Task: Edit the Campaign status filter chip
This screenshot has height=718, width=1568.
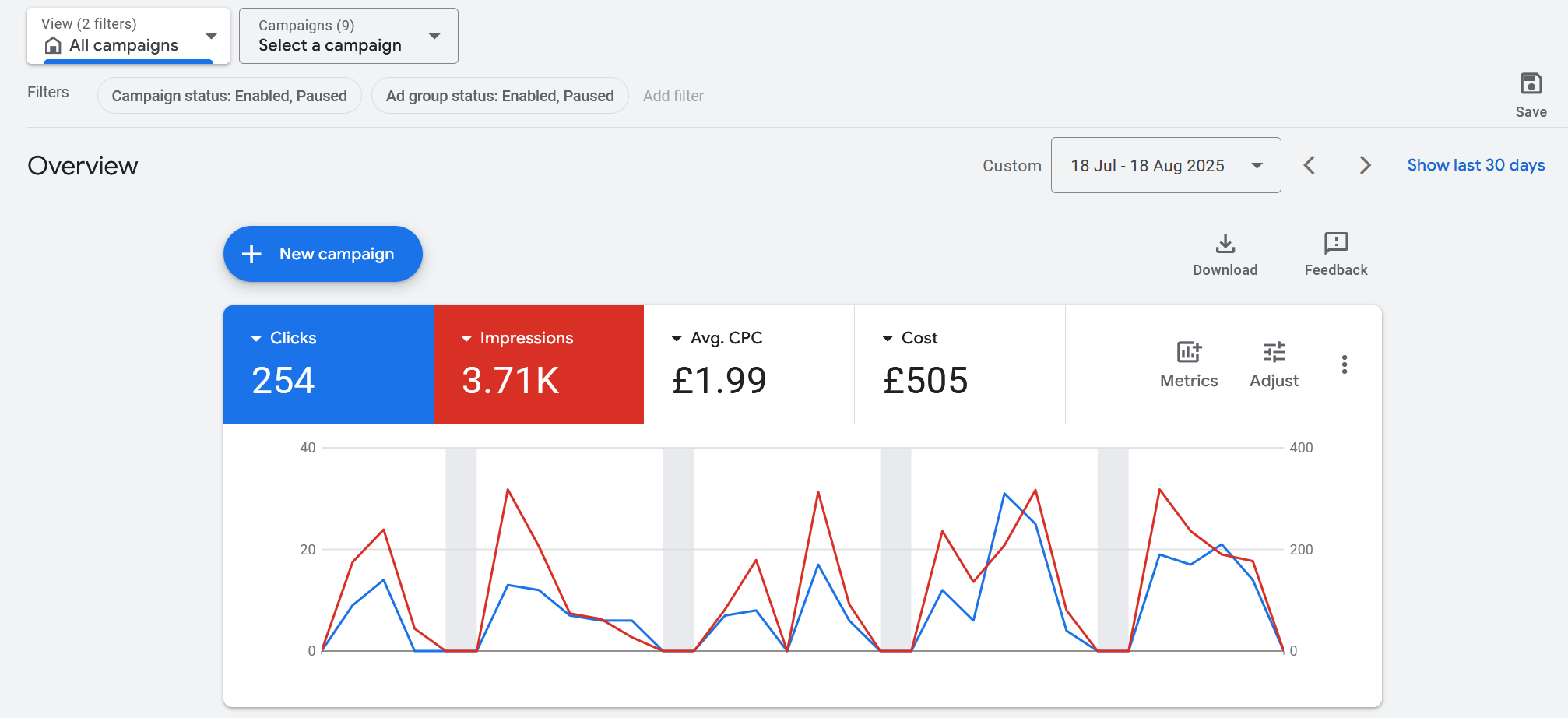Action: tap(229, 96)
